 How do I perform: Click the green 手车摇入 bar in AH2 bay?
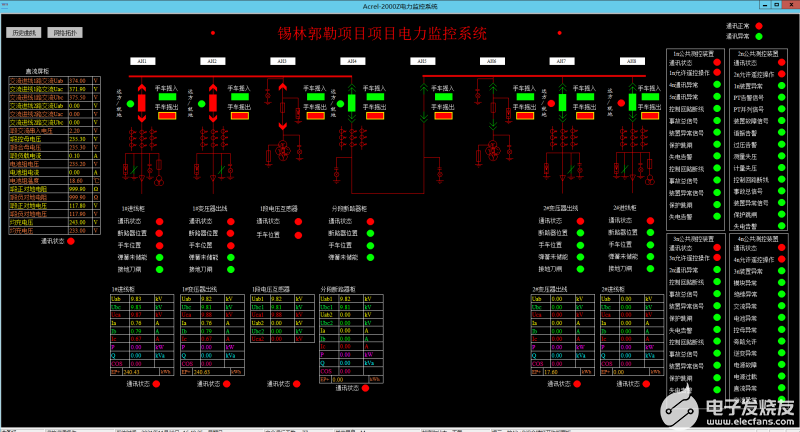pyautogui.click(x=240, y=96)
